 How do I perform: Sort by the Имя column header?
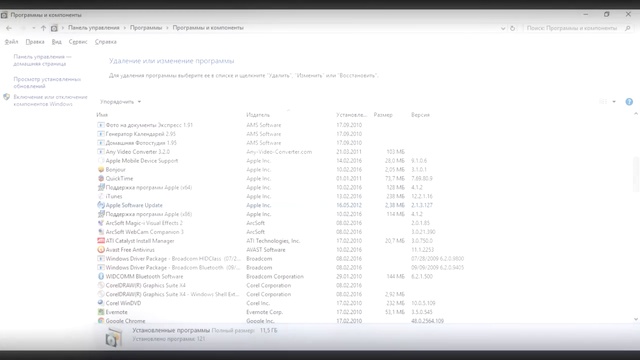pyautogui.click(x=102, y=115)
